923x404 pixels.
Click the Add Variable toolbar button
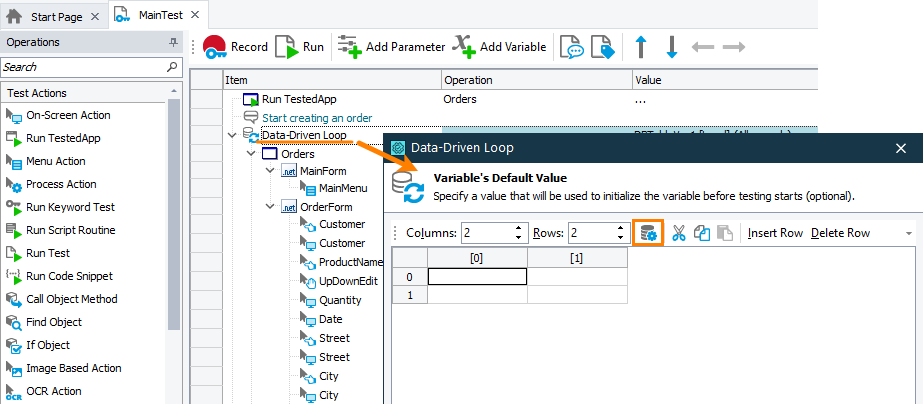coord(499,47)
